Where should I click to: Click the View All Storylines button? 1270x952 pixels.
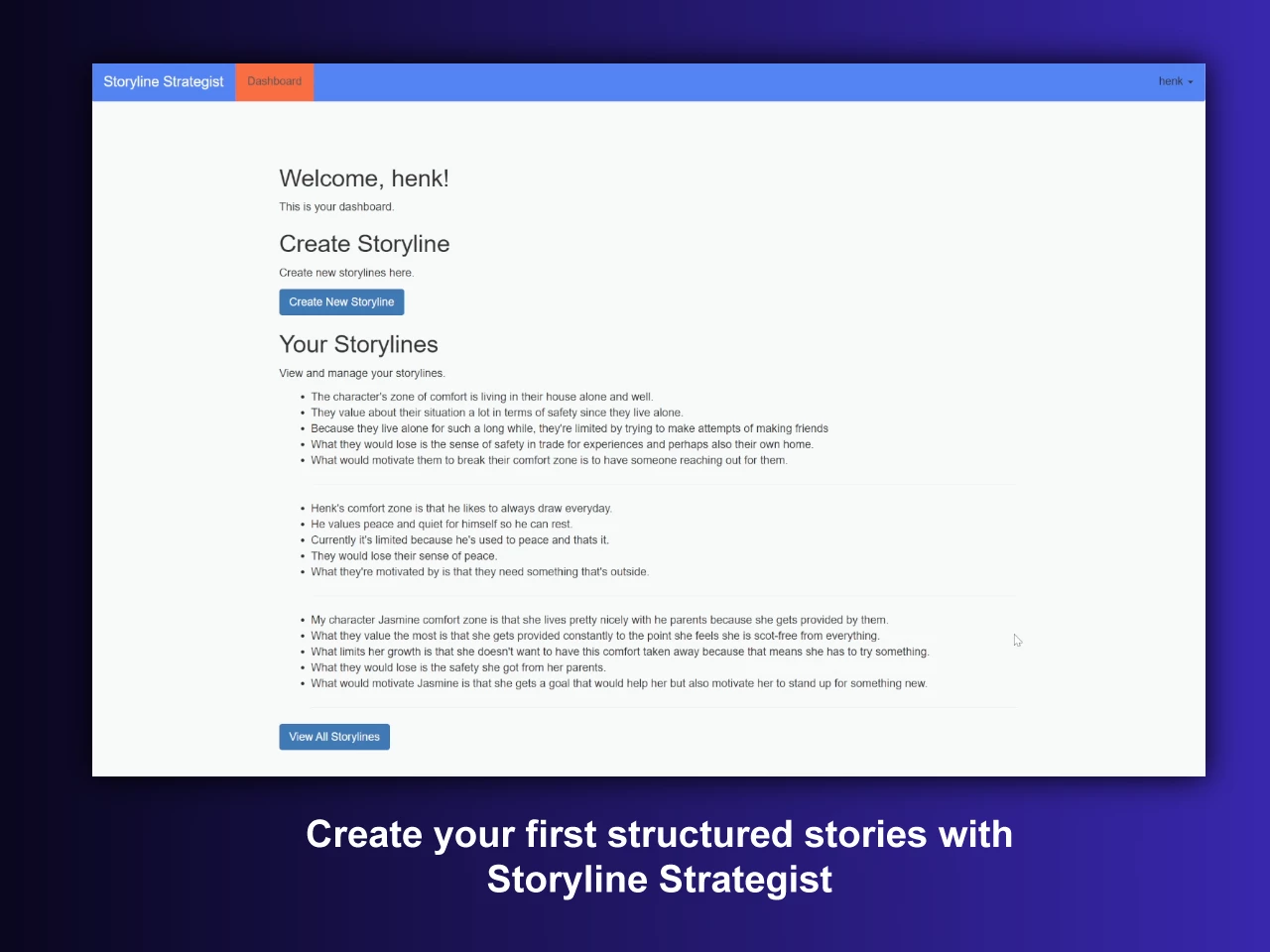click(333, 736)
